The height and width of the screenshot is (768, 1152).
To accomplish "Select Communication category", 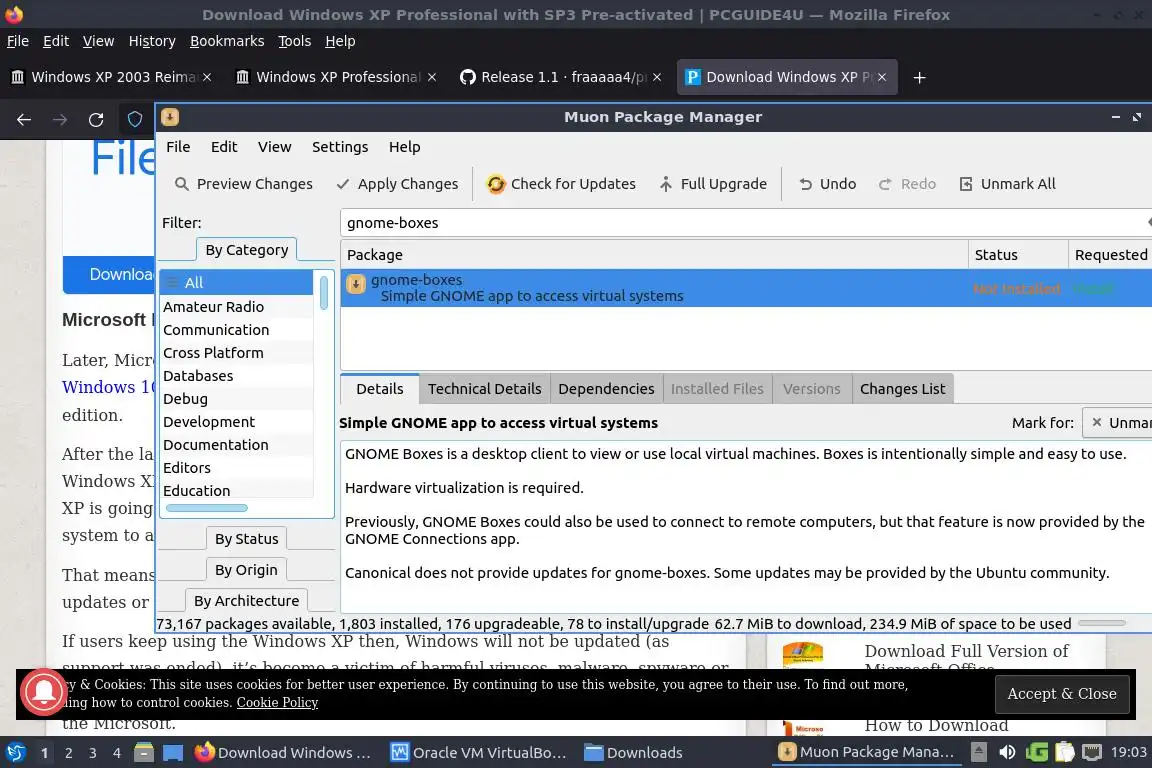I will pos(237,329).
